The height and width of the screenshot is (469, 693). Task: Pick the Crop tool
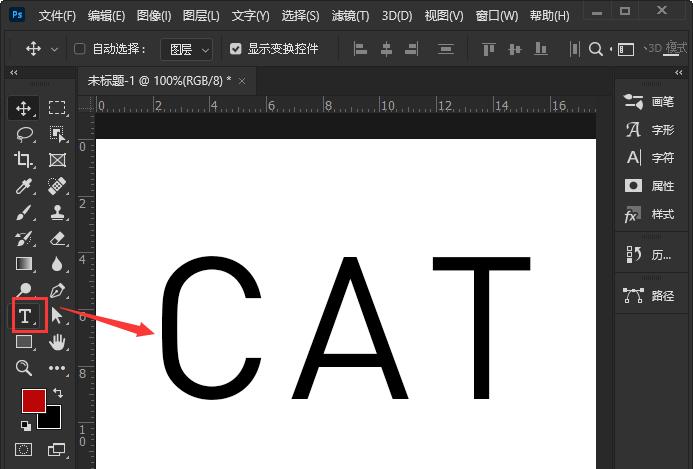24,160
